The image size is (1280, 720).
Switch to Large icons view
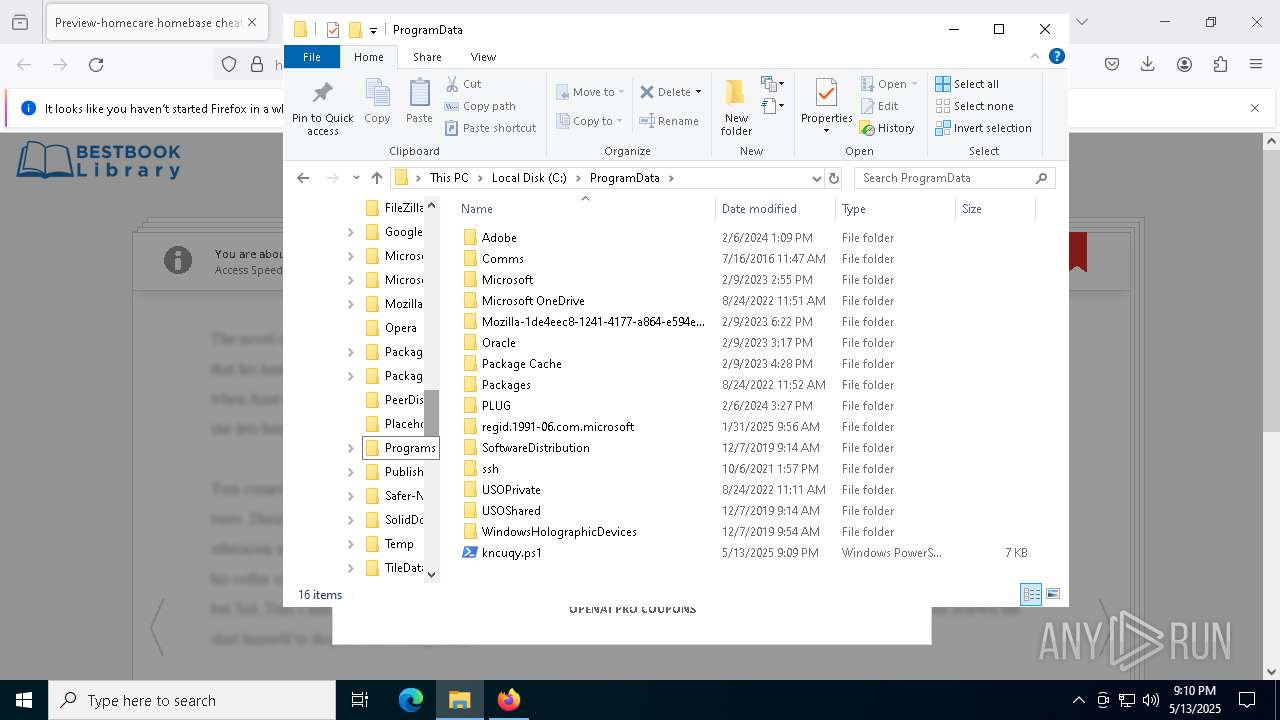pos(1052,594)
